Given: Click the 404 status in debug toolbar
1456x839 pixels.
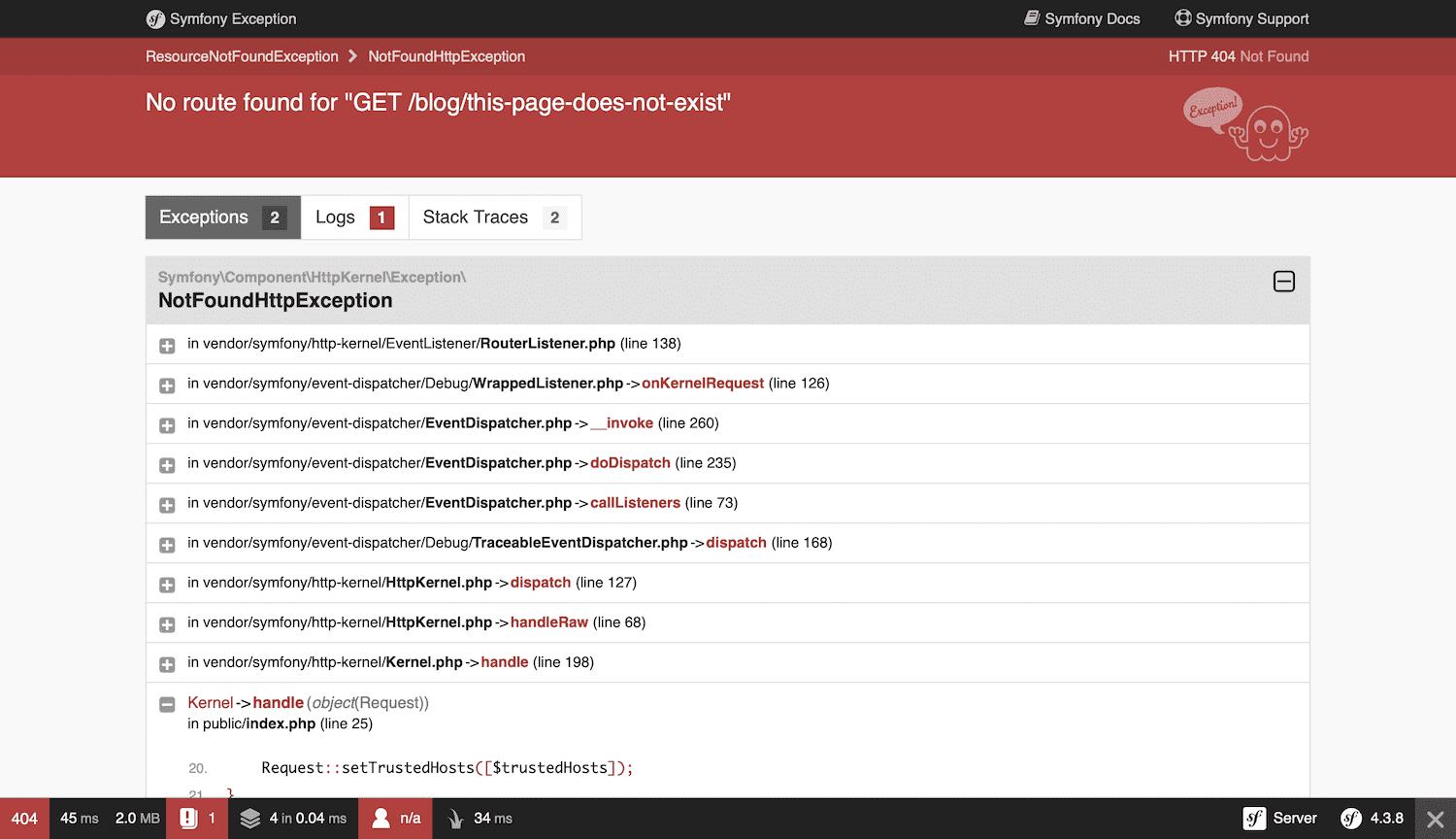Looking at the screenshot, I should point(24,819).
